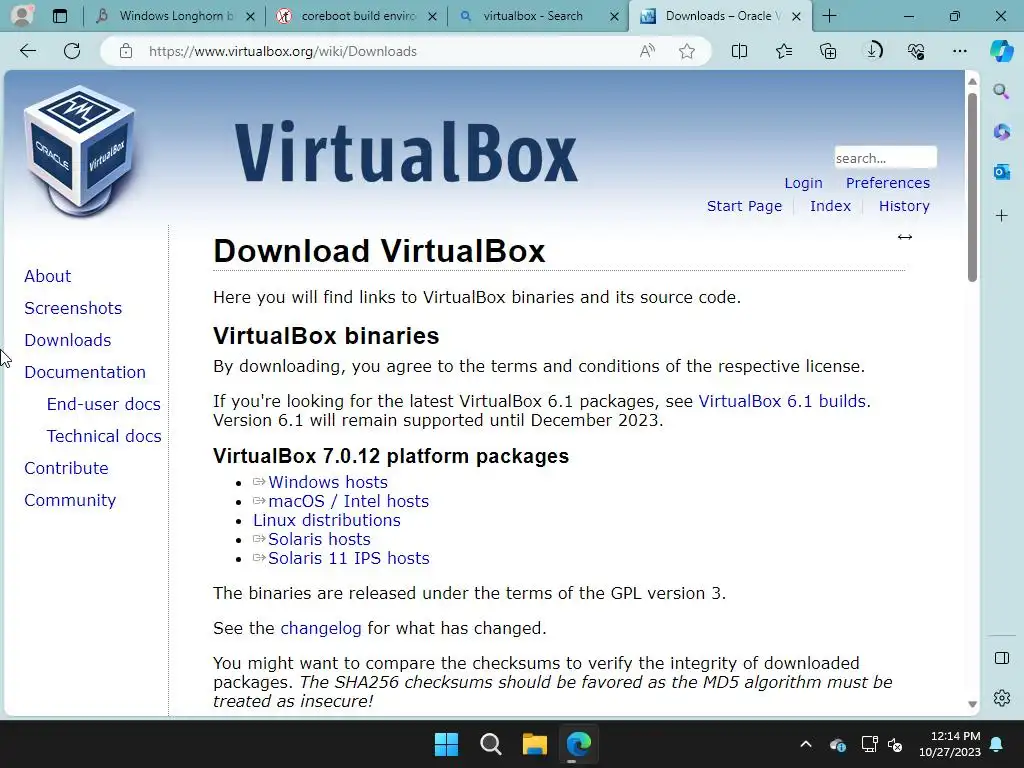The image size is (1024, 768).
Task: Open clock and date in taskbar
Action: pyautogui.click(x=950, y=744)
